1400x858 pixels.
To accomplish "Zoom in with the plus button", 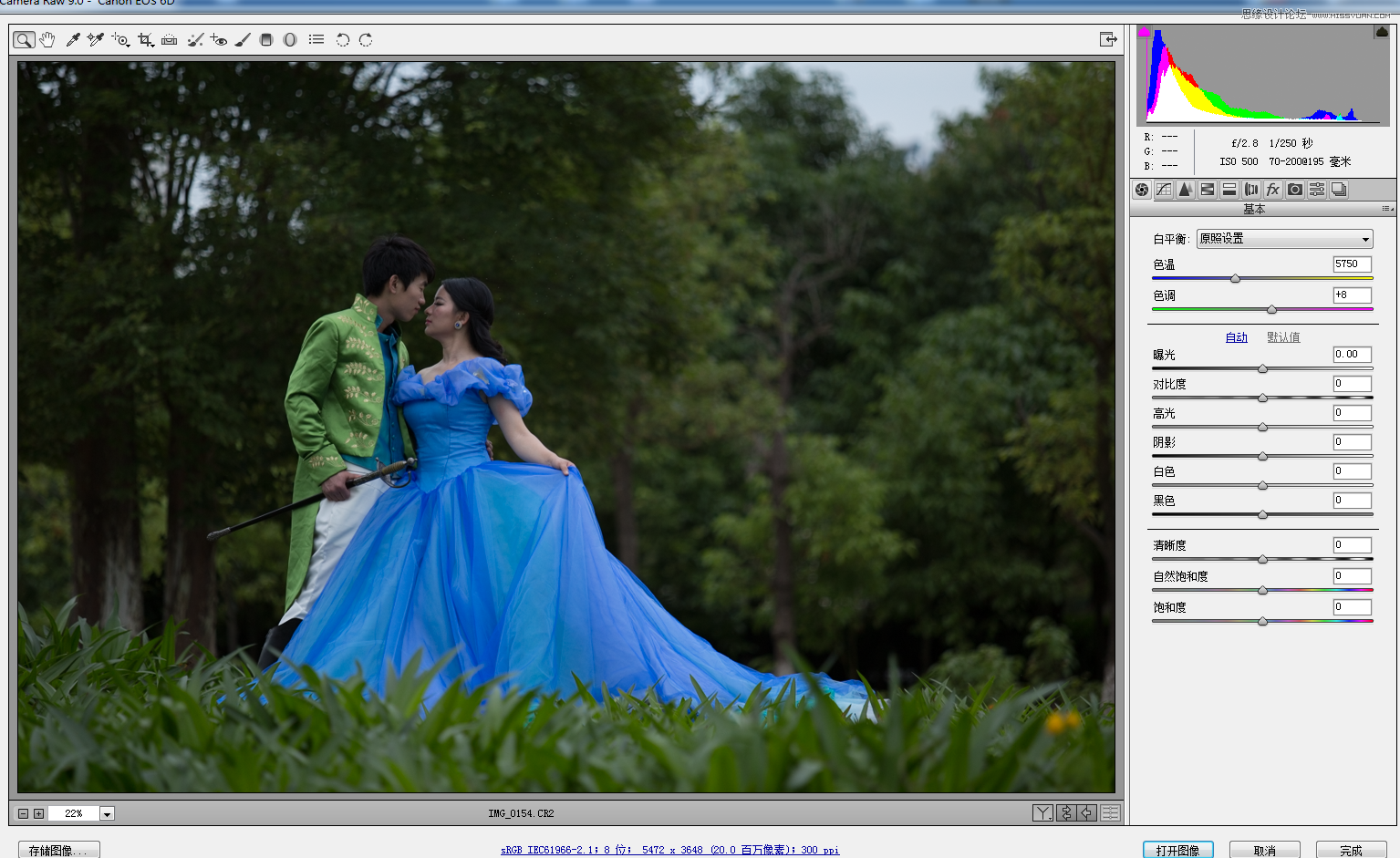I will tap(38, 813).
